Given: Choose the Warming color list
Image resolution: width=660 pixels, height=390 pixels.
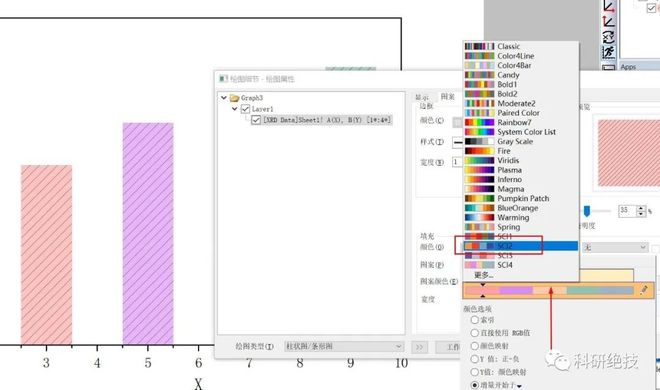Looking at the screenshot, I should [521, 218].
